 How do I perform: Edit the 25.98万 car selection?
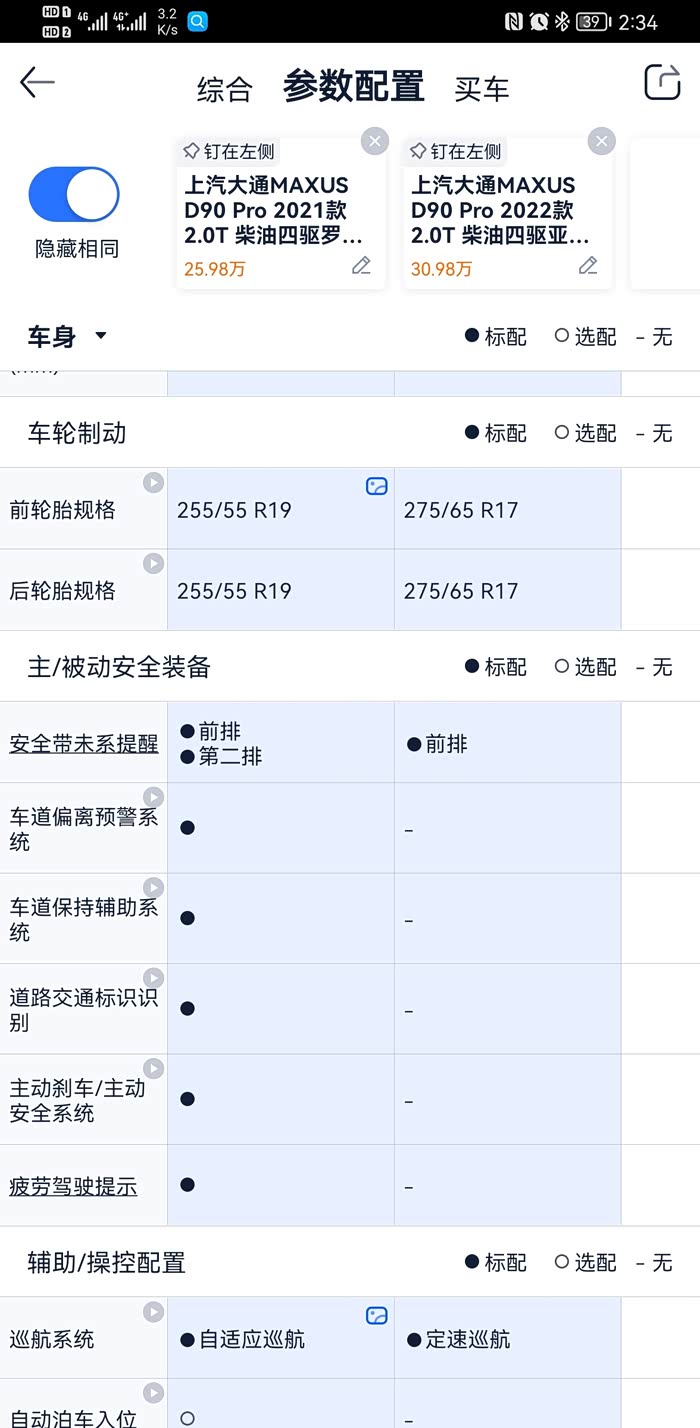click(361, 266)
